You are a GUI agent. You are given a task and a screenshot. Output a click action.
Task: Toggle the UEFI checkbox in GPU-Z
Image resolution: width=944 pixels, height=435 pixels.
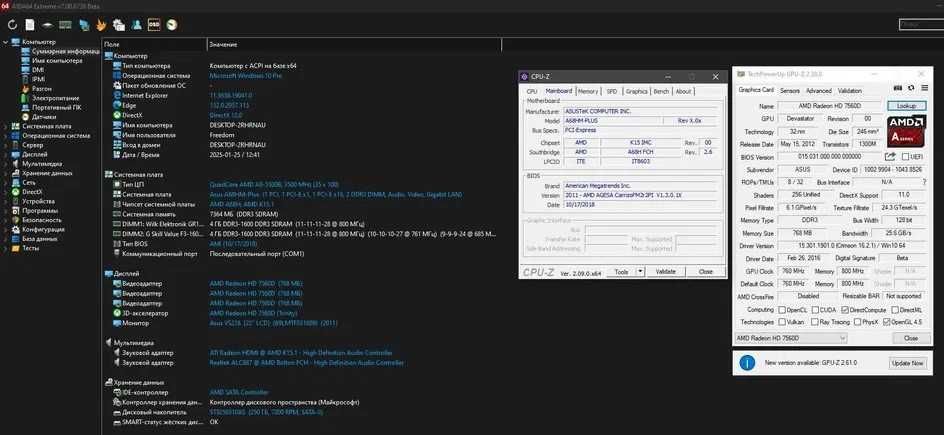[x=905, y=157]
